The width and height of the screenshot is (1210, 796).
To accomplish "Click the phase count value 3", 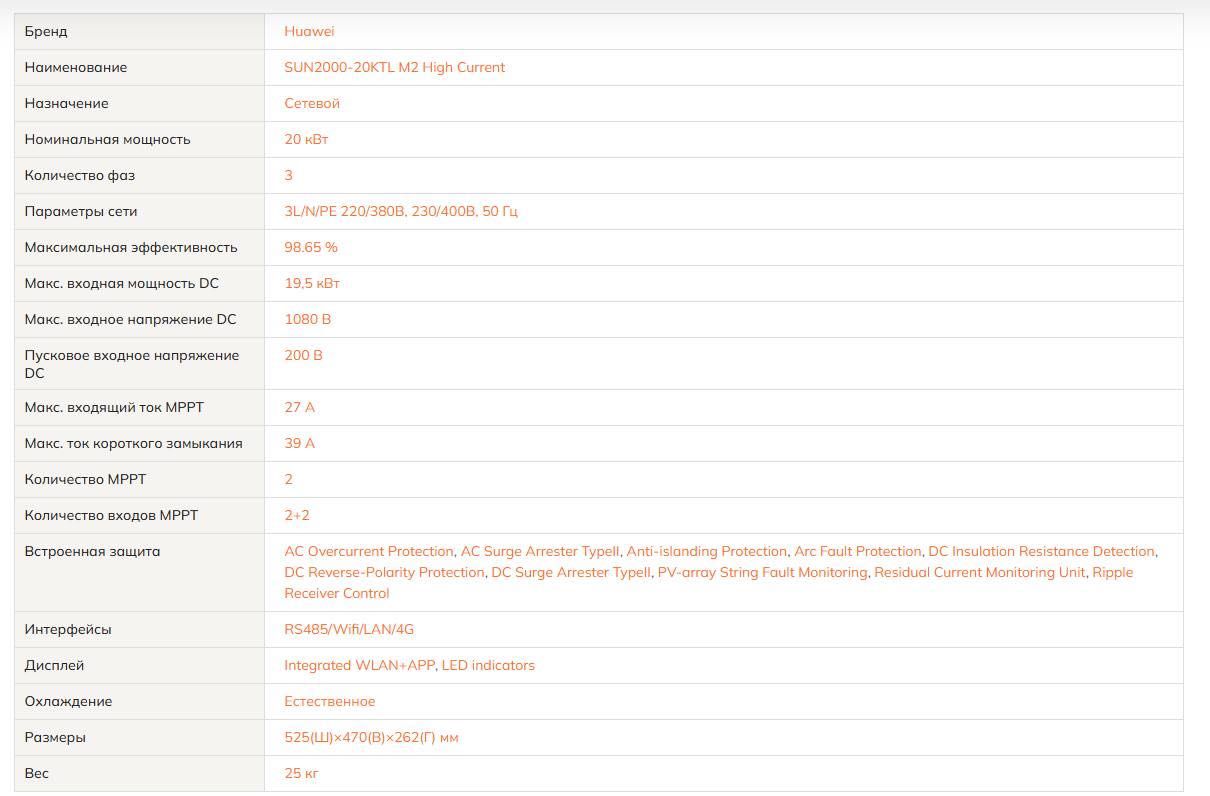I will point(289,175).
